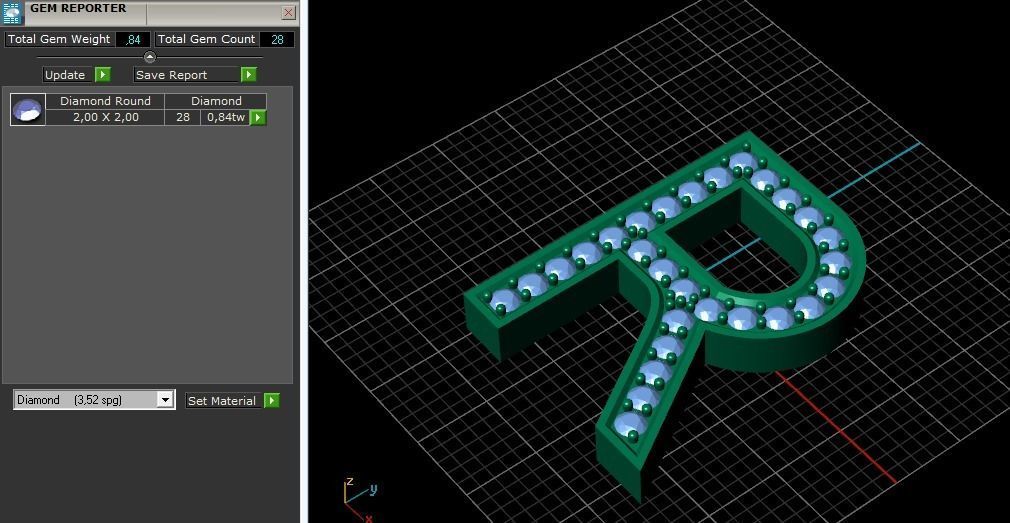Click the green arrow beside Update
This screenshot has width=1010, height=523.
point(103,75)
